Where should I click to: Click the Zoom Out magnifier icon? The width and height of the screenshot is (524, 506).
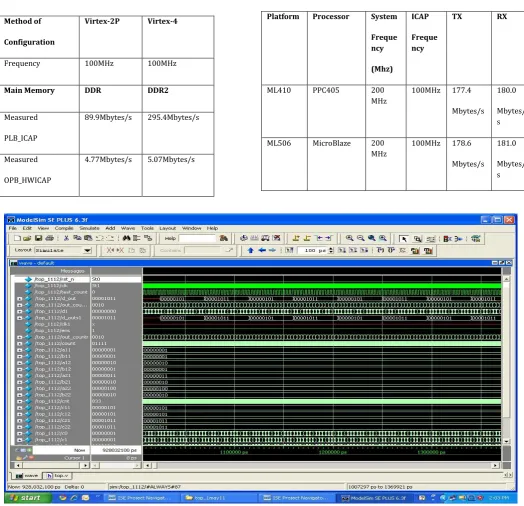(360, 238)
